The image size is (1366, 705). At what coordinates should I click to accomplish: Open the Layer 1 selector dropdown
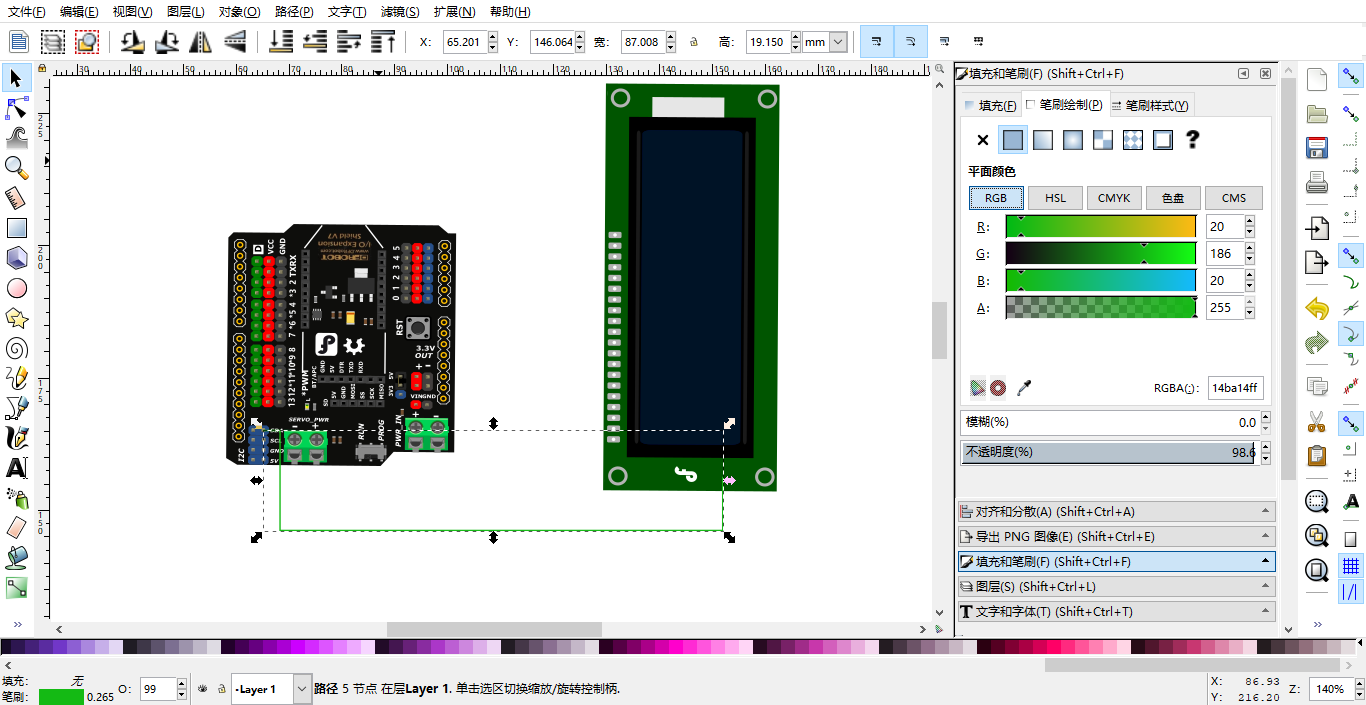302,689
